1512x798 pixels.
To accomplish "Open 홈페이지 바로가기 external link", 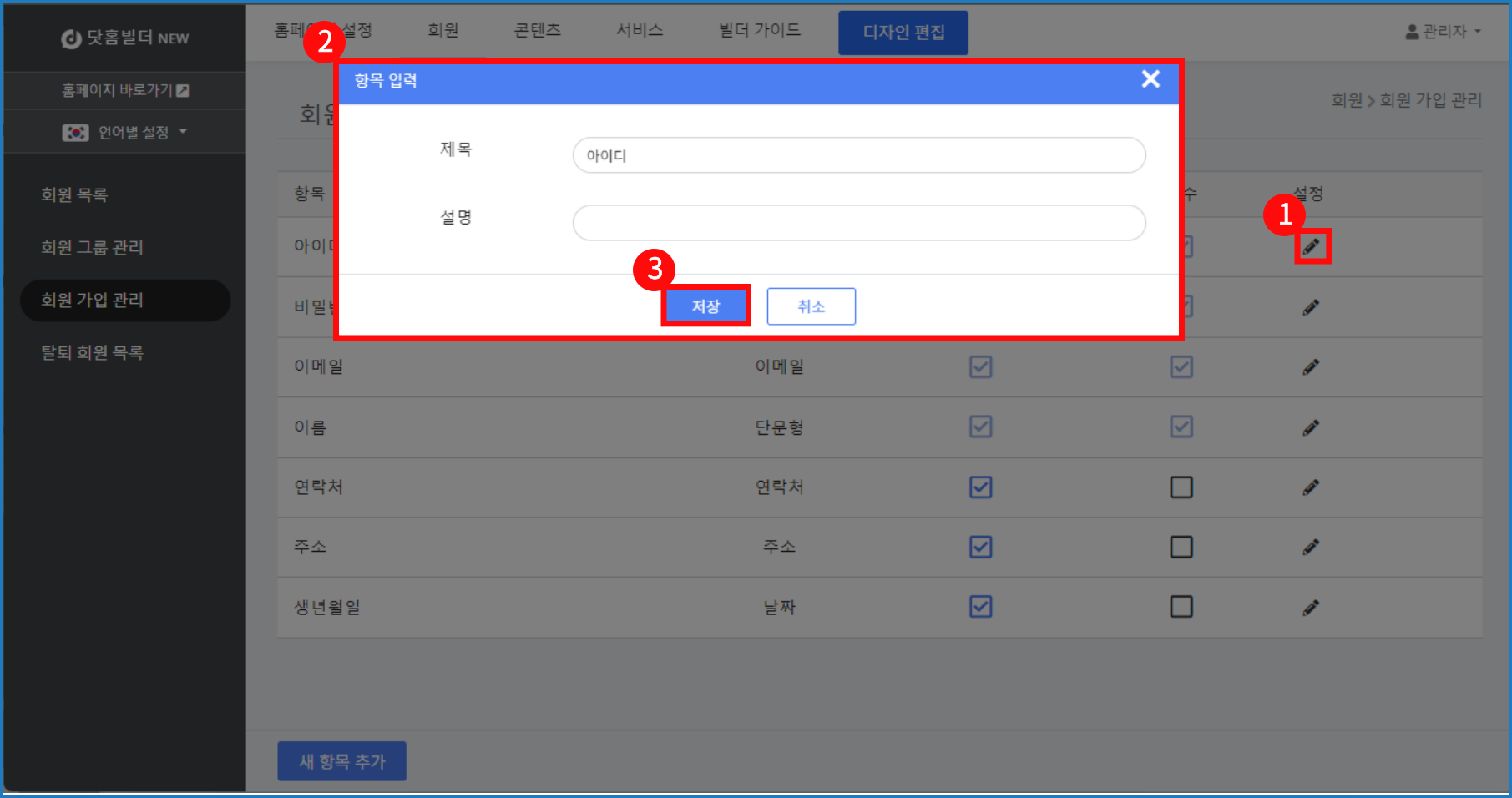I will pyautogui.click(x=125, y=90).
